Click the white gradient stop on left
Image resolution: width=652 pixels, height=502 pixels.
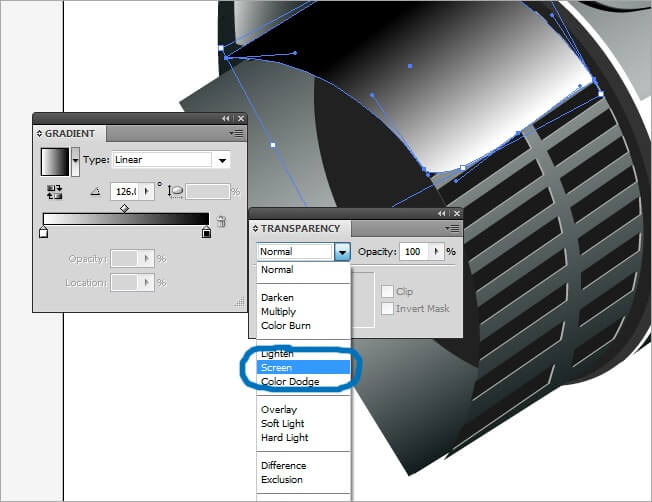pos(43,233)
